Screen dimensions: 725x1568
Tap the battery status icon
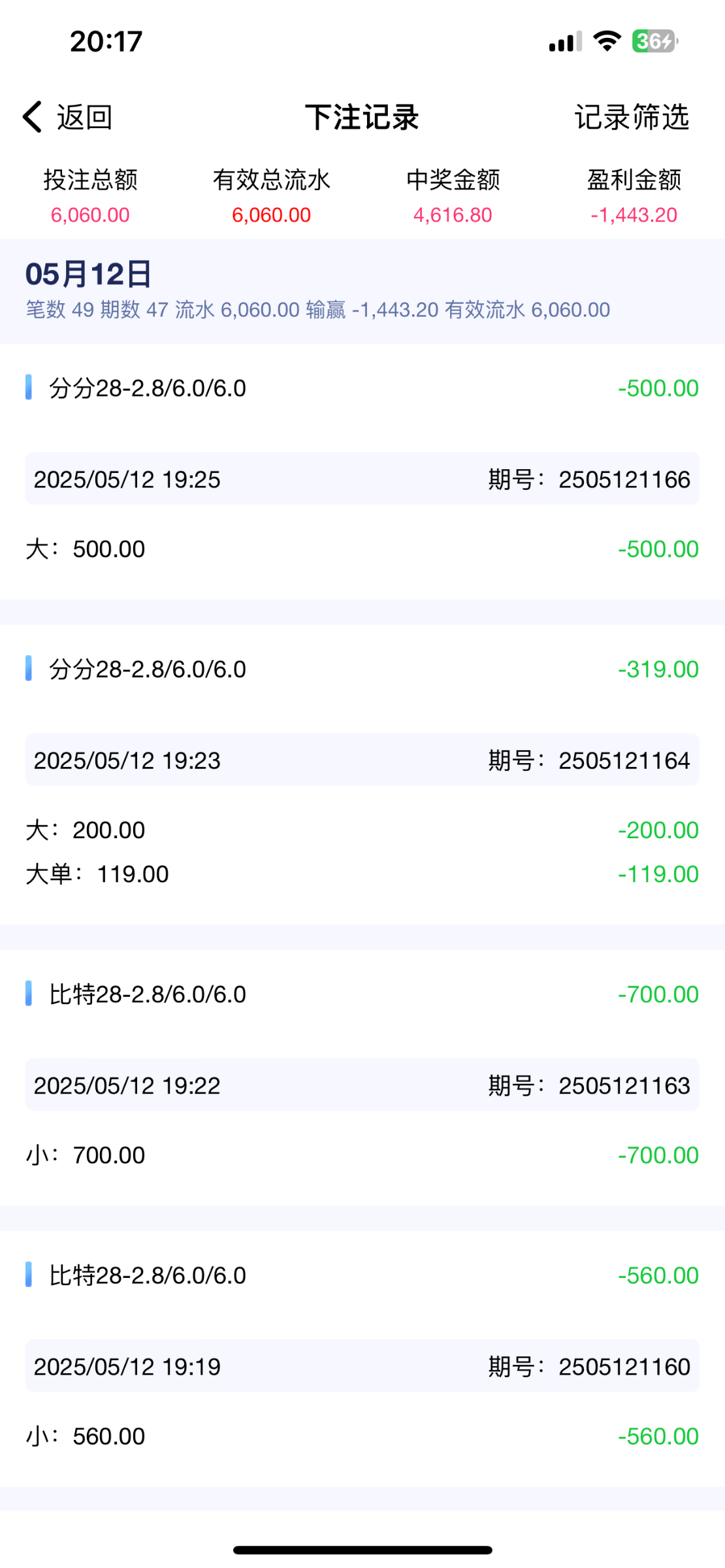pos(654,41)
